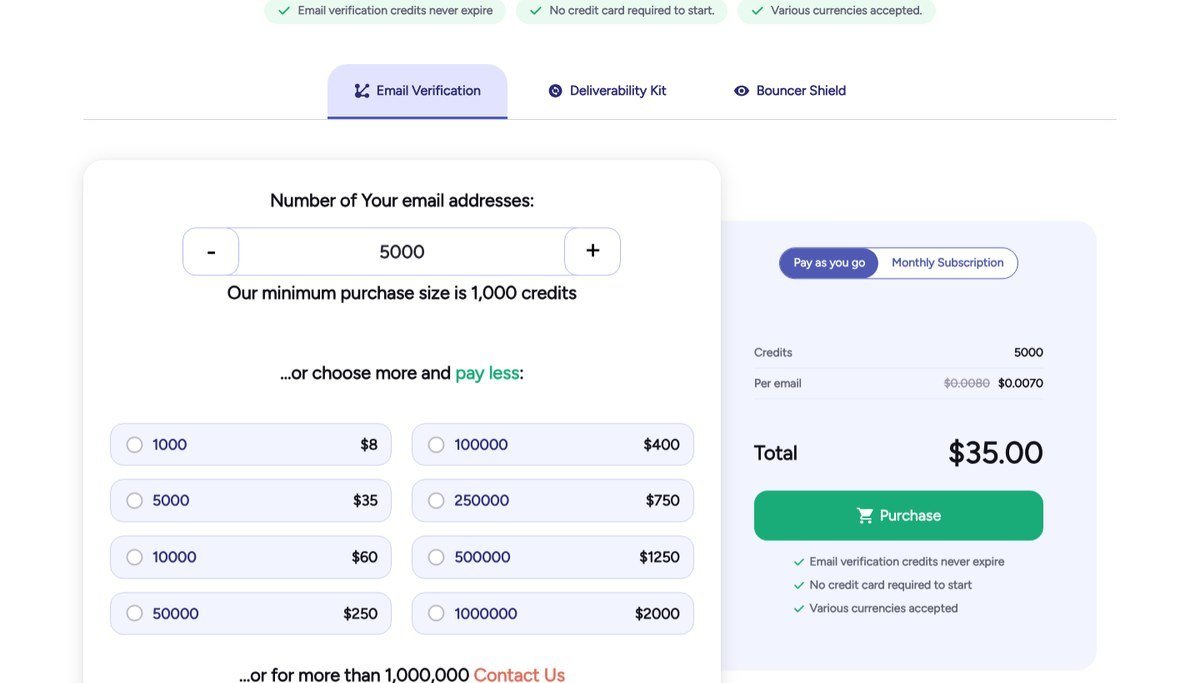Click the email count field showing 5000
Viewport: 1200px width, 683px height.
(x=402, y=252)
